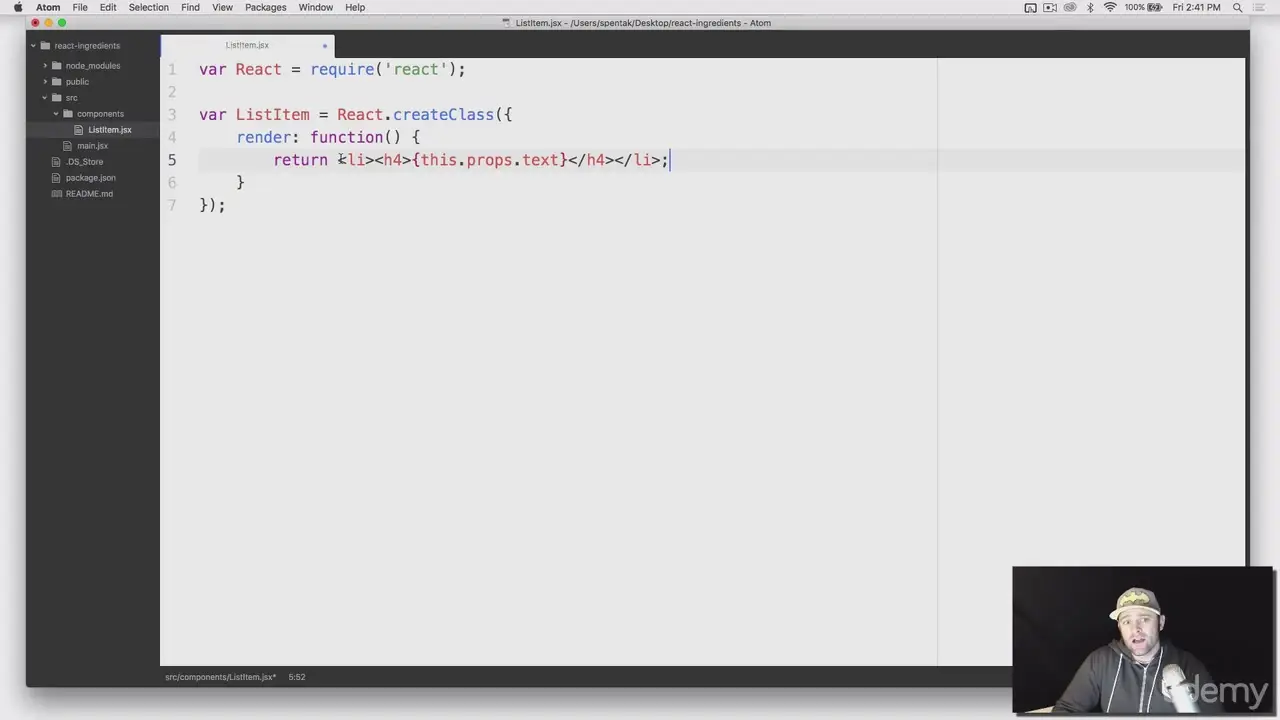Screen dimensions: 1280x720
Task: Select the components folder icon
Action: (68, 114)
